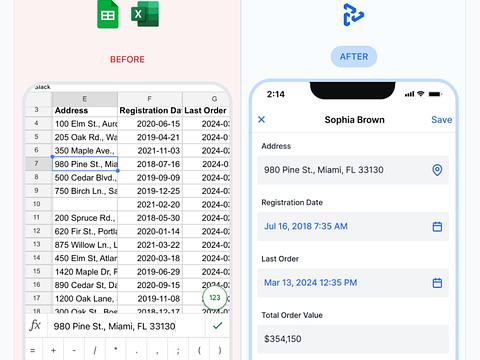480x360 pixels.
Task: Tap the location pin icon in Address field
Action: tap(437, 170)
